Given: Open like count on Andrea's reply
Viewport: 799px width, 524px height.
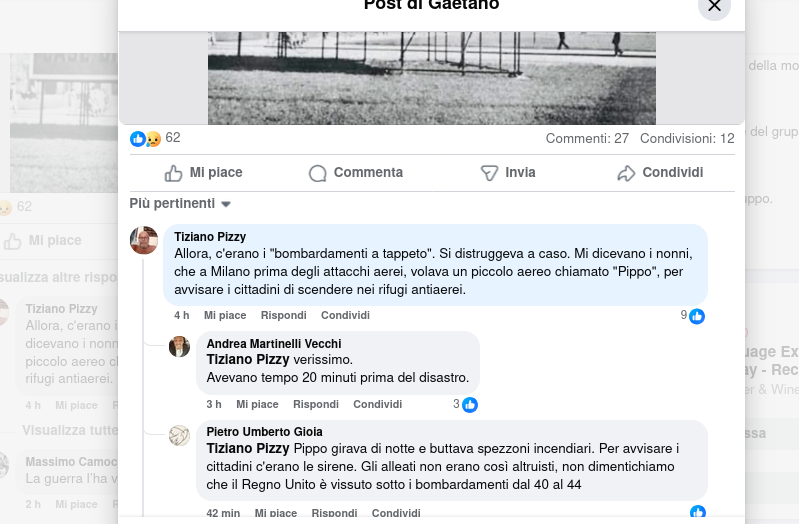Looking at the screenshot, I should (465, 405).
